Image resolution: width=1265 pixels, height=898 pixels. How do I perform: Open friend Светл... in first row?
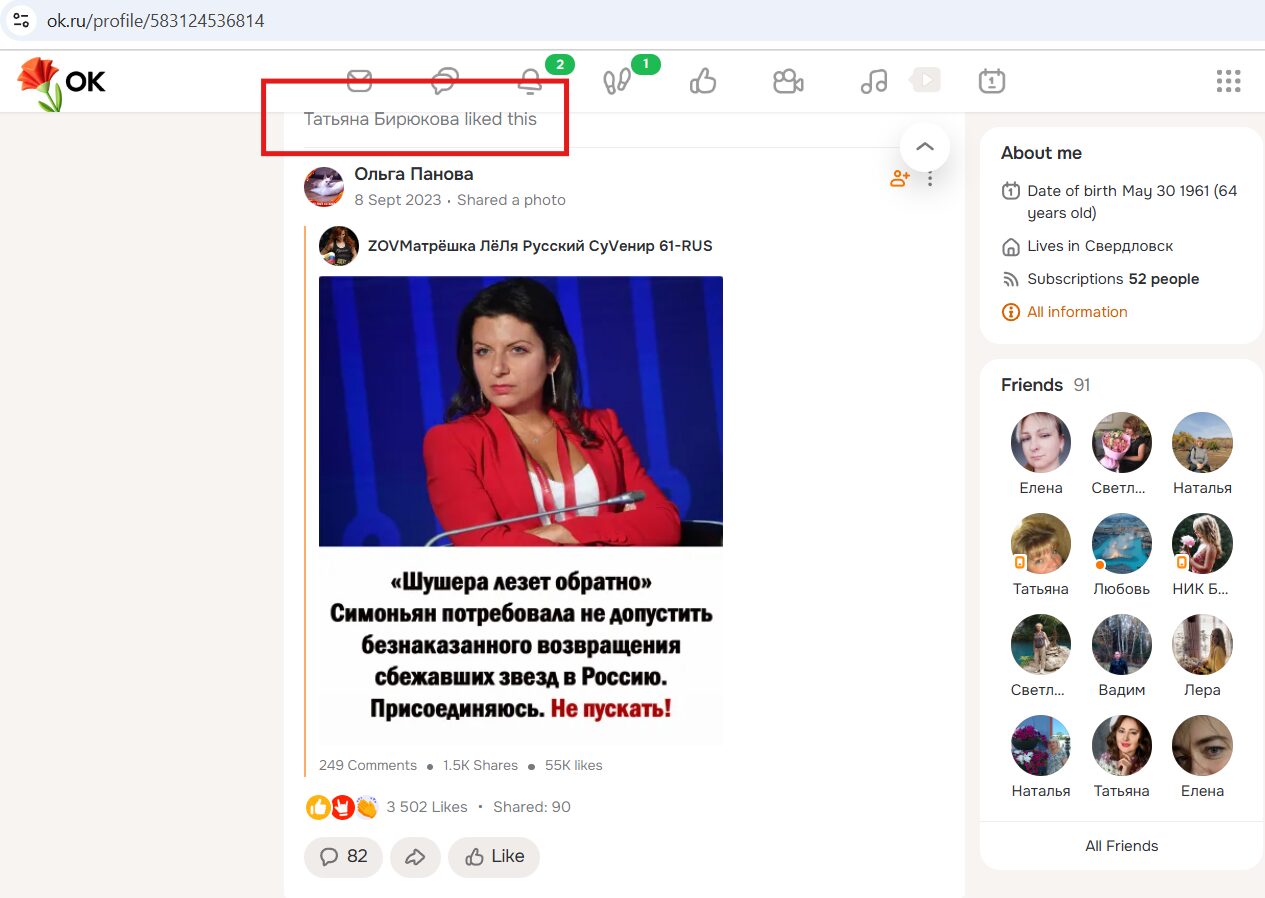1122,442
